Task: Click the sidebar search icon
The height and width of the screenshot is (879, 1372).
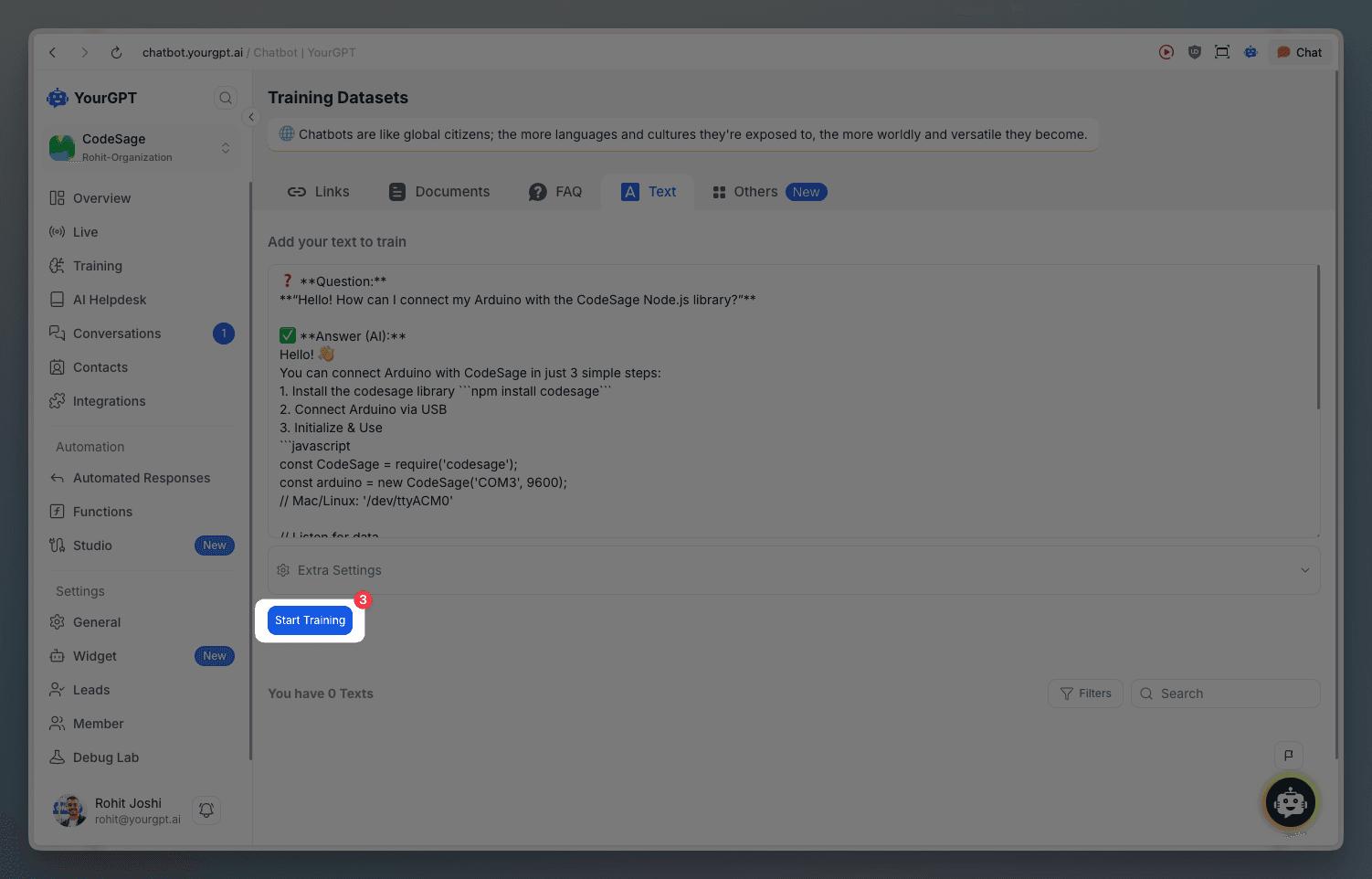Action: pos(225,98)
